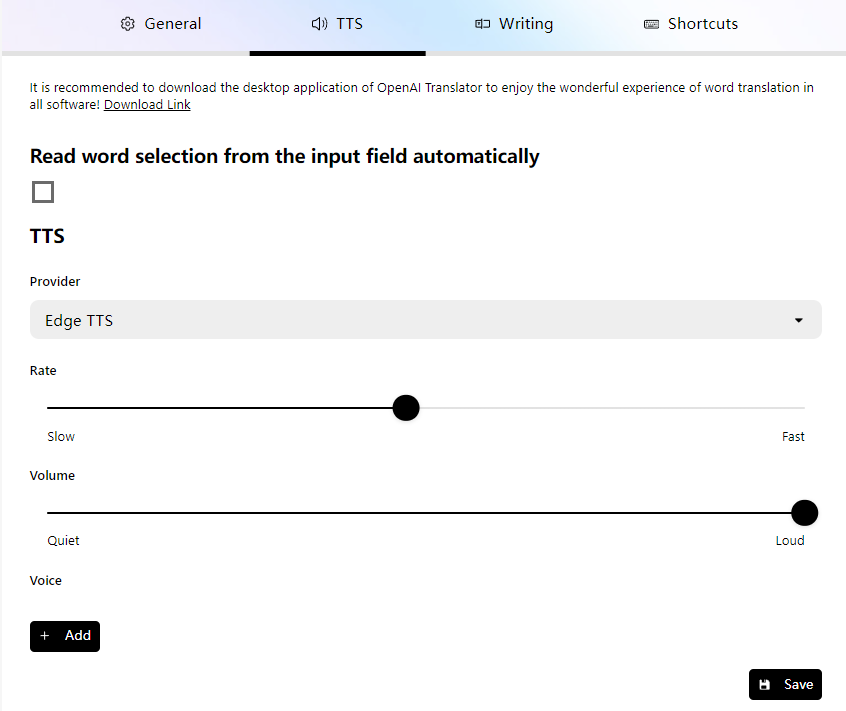Click the plus icon on the Add button
The height and width of the screenshot is (711, 846).
point(45,636)
